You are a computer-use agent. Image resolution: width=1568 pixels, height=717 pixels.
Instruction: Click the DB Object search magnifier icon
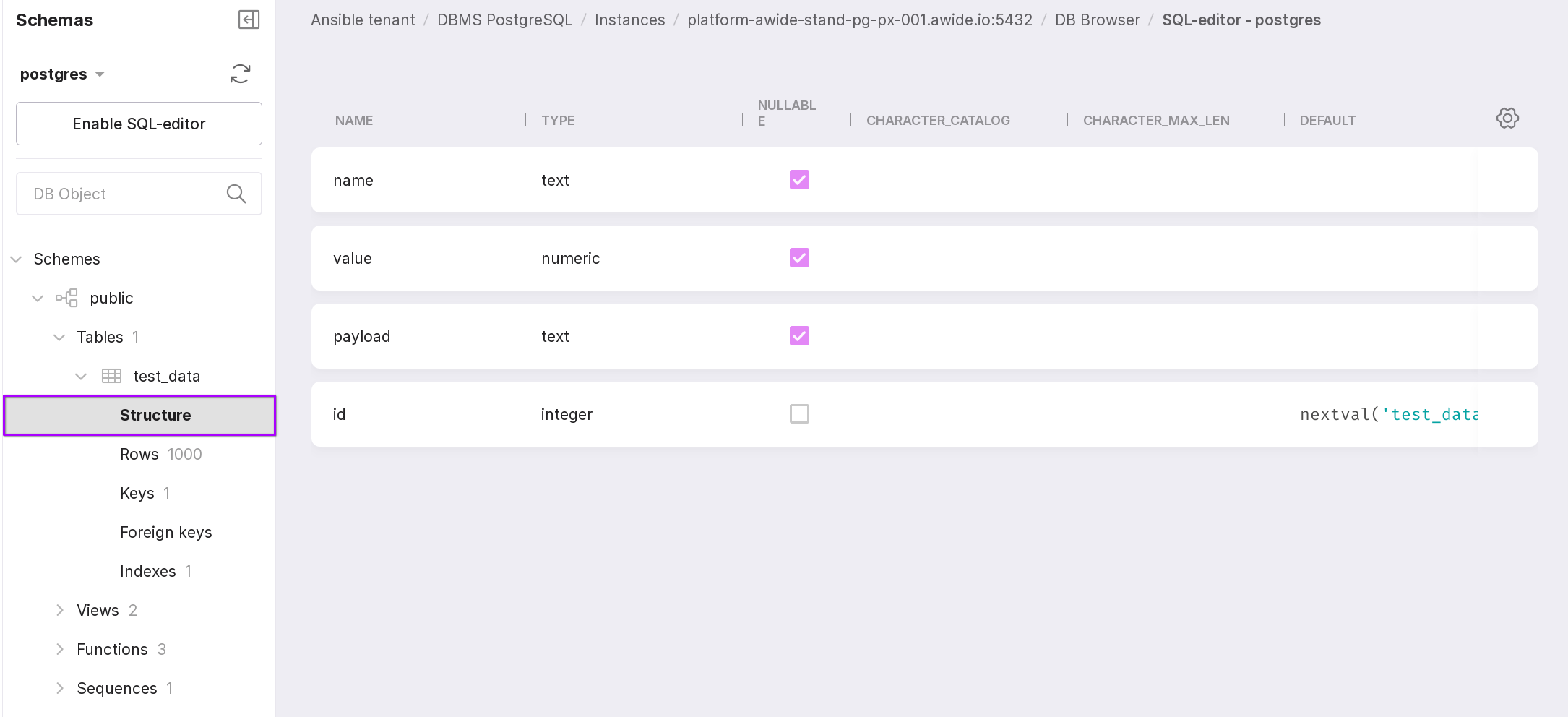tap(236, 194)
